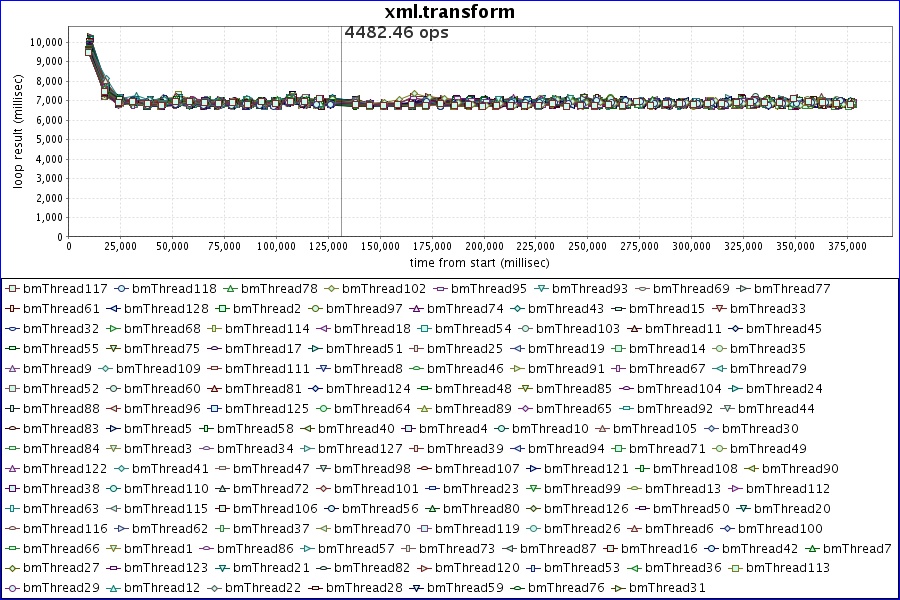This screenshot has height=600, width=900.
Task: Click the 10,000 tick on the y-axis
Action: pos(45,42)
